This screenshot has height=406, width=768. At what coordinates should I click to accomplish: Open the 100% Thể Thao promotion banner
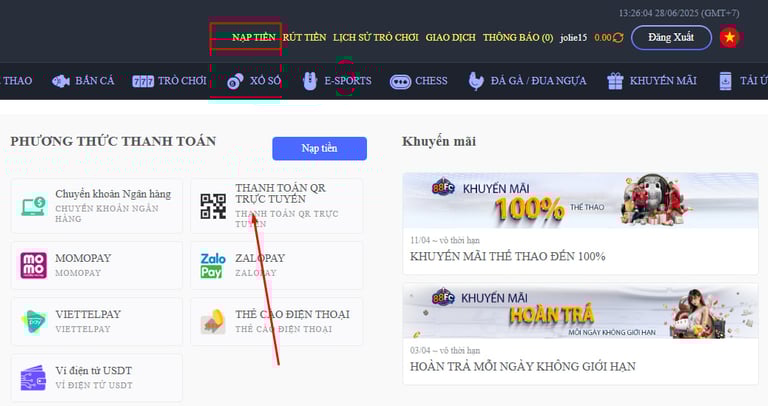click(580, 200)
